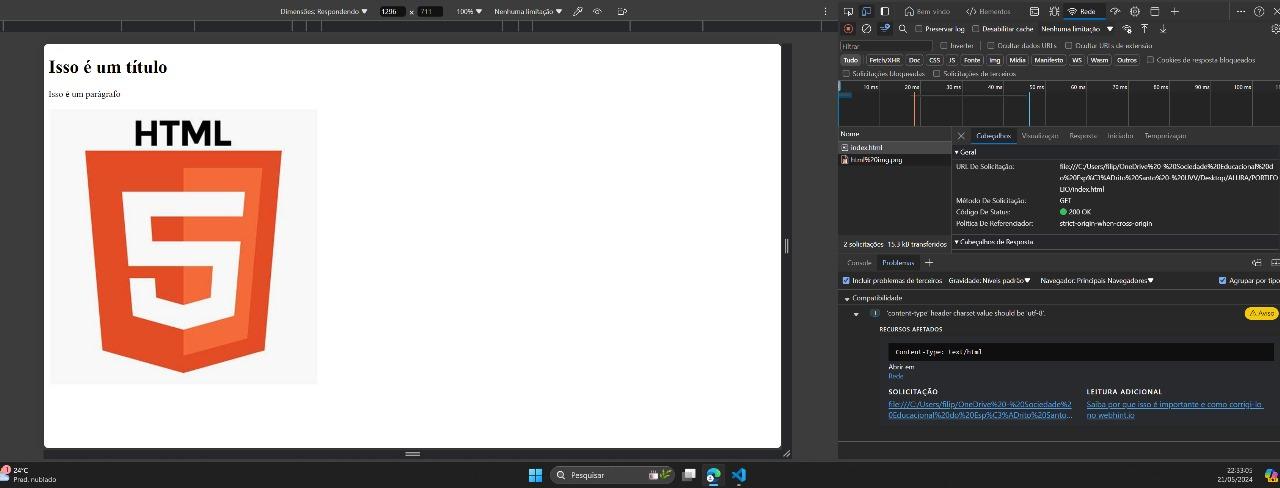The height and width of the screenshot is (488, 1280).
Task: Open Visual Studio Code from taskbar
Action: tap(739, 475)
